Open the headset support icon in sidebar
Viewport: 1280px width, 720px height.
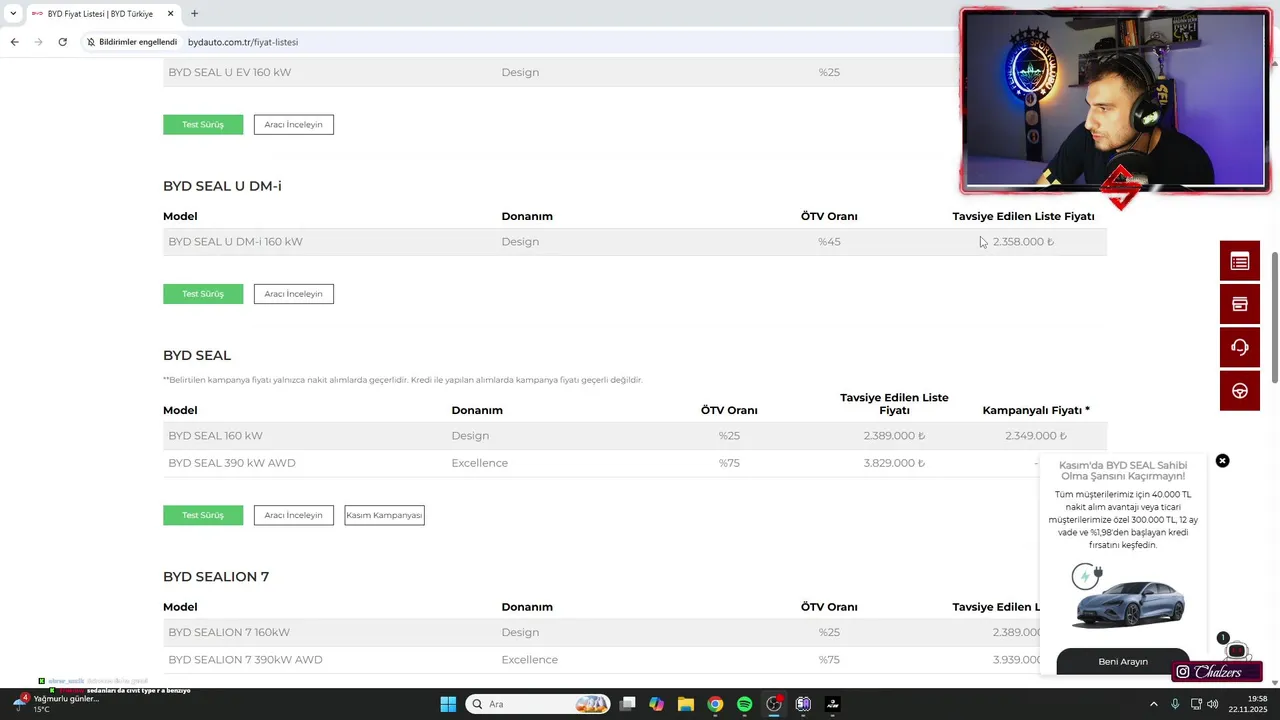pos(1240,347)
